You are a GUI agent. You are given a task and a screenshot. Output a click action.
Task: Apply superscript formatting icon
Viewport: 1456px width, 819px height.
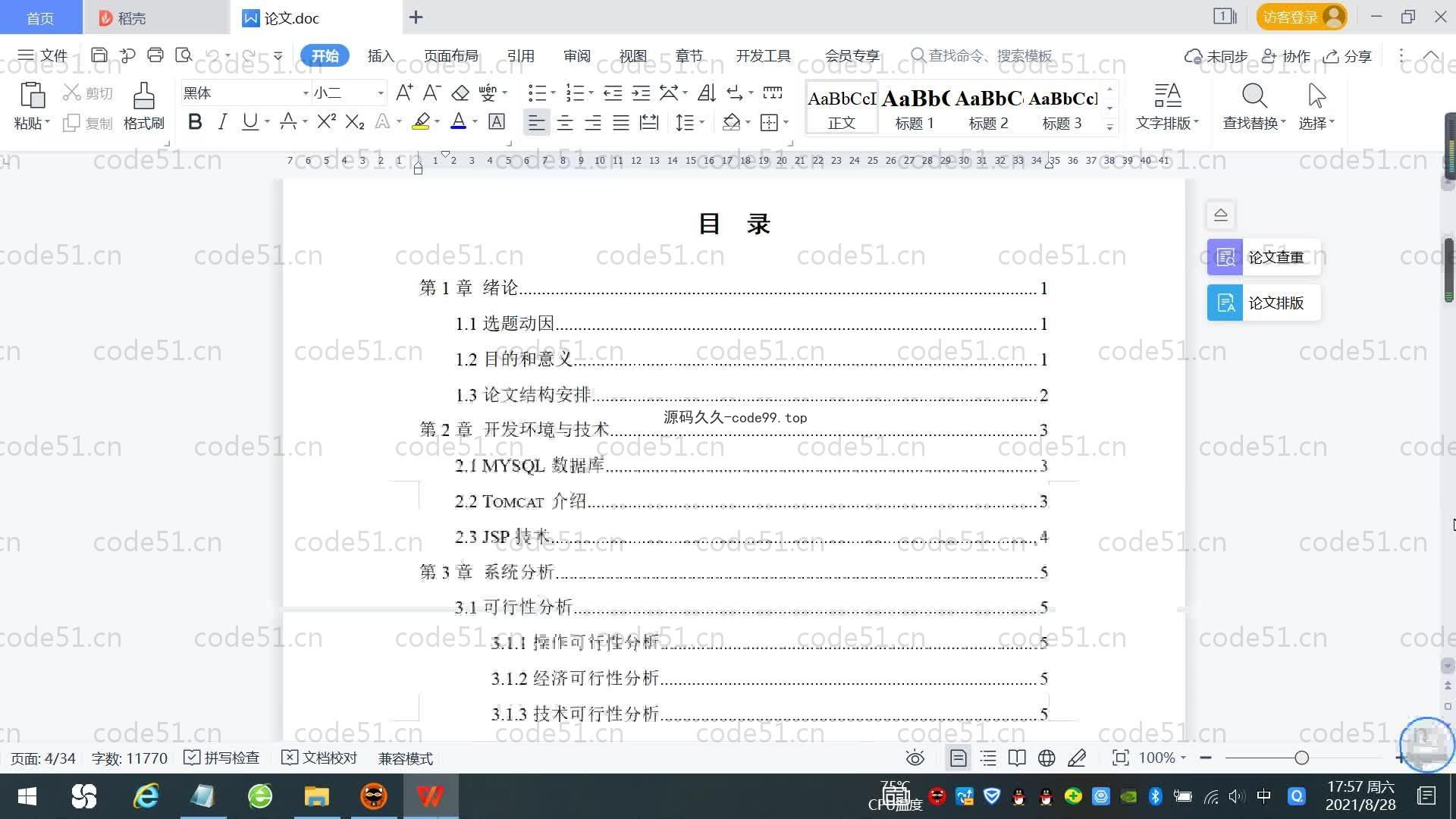[326, 122]
